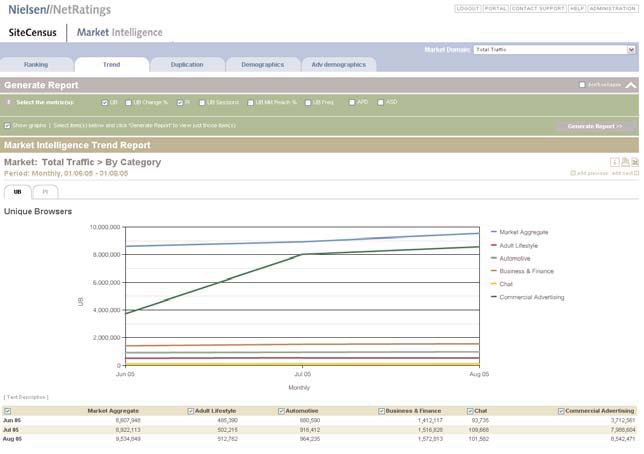Click the Text Description link below chart
Image resolution: width=644 pixels, height=454 pixels.
coord(24,397)
